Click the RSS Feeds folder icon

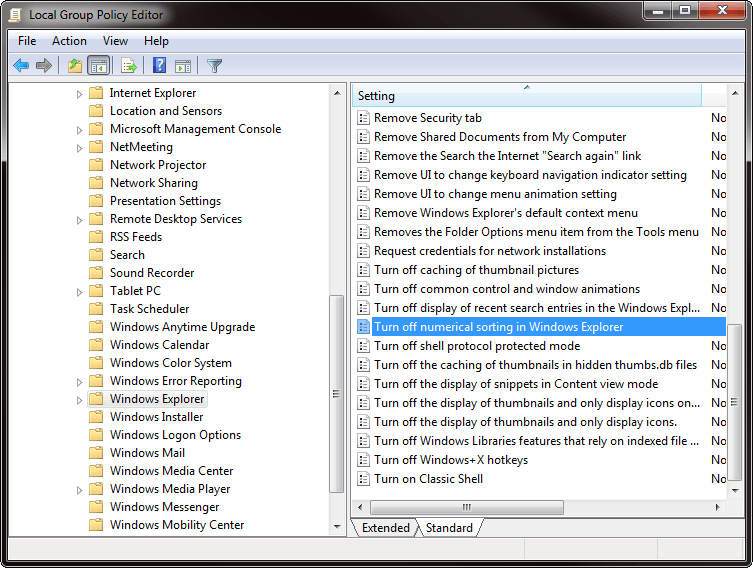point(96,237)
